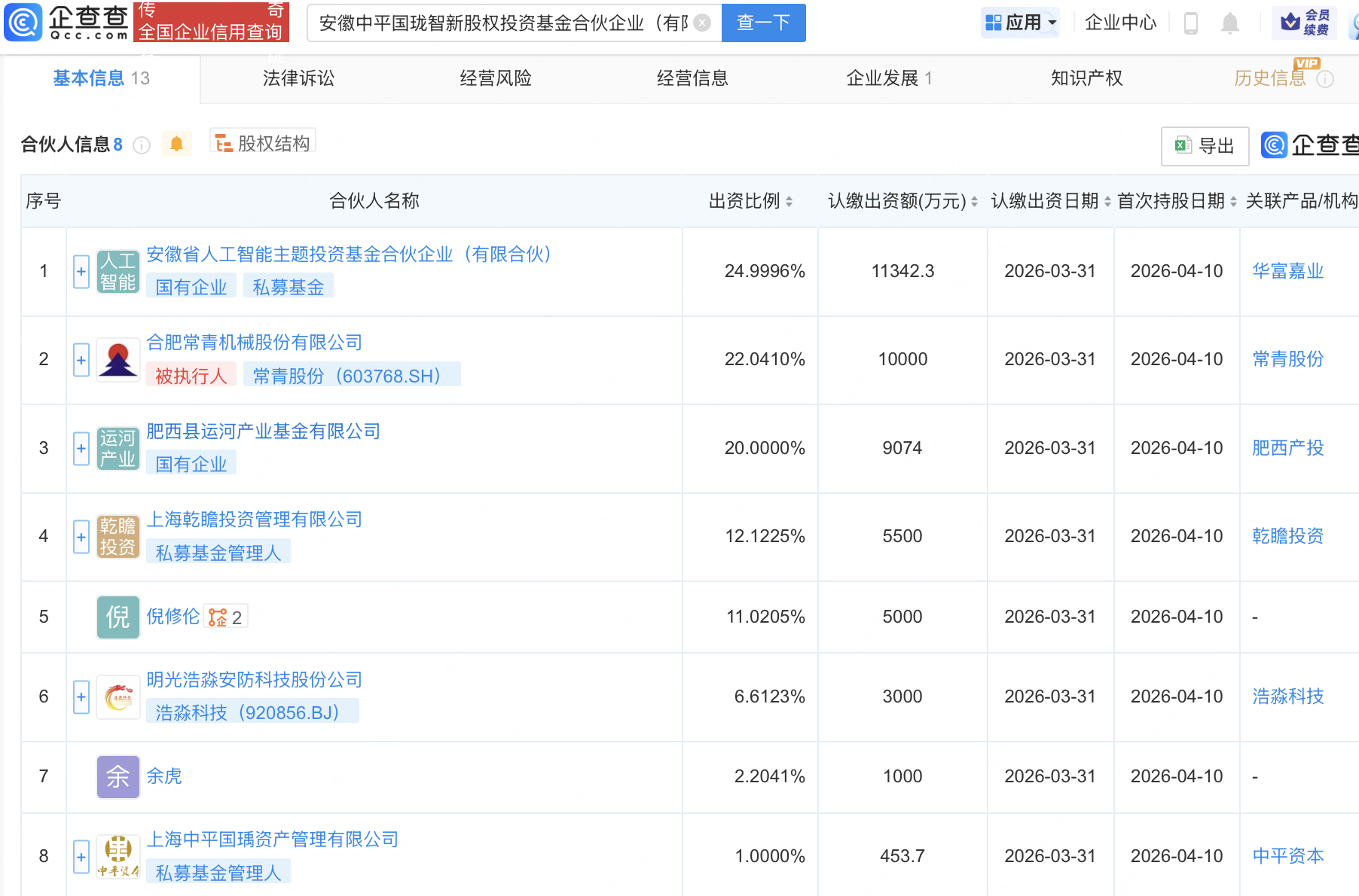This screenshot has width=1359, height=896.
Task: Open the 应用 dropdown menu
Action: coord(1021,23)
